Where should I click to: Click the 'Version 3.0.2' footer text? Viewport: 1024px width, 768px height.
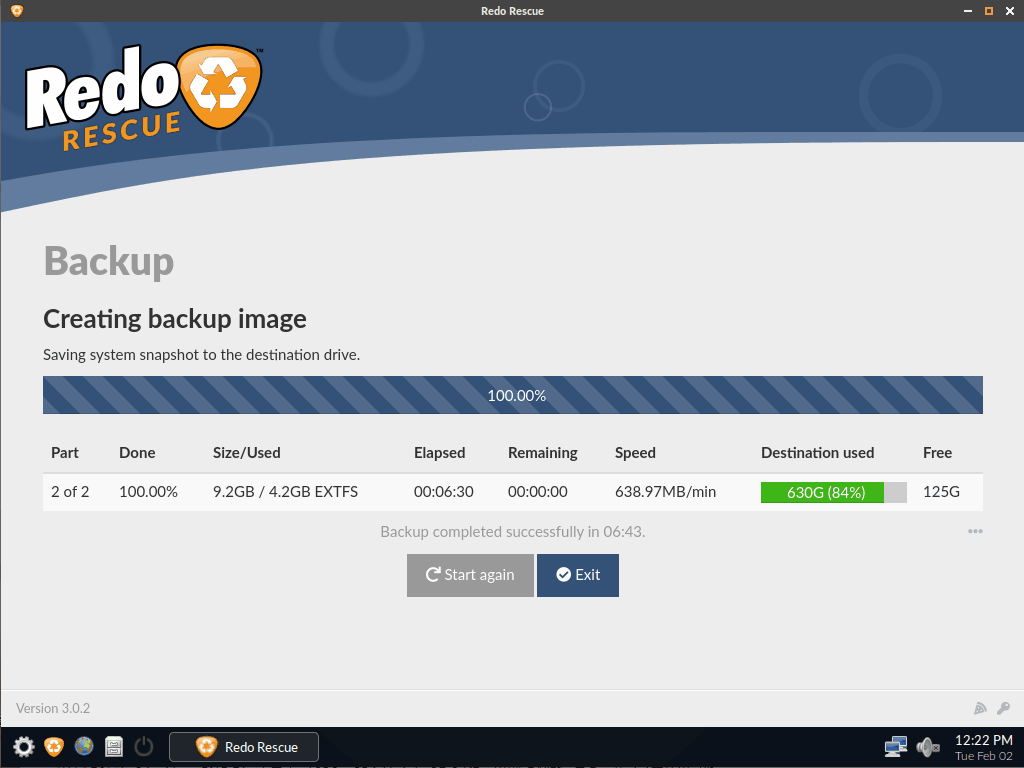tap(53, 708)
